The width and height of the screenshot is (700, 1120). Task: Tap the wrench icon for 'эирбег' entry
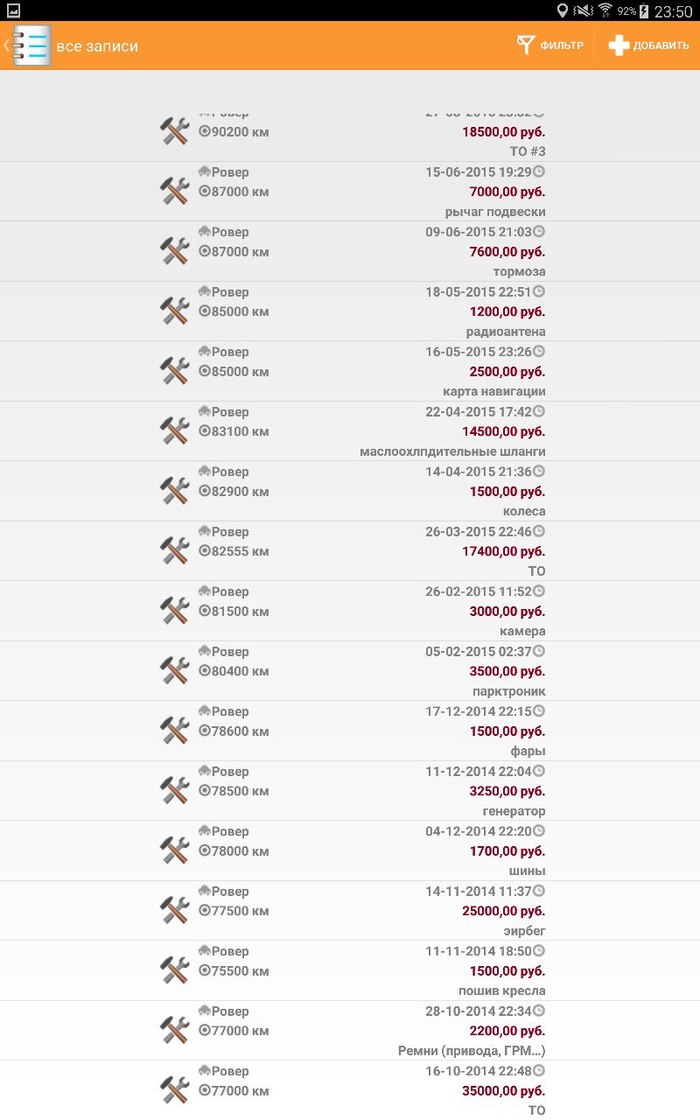(175, 910)
